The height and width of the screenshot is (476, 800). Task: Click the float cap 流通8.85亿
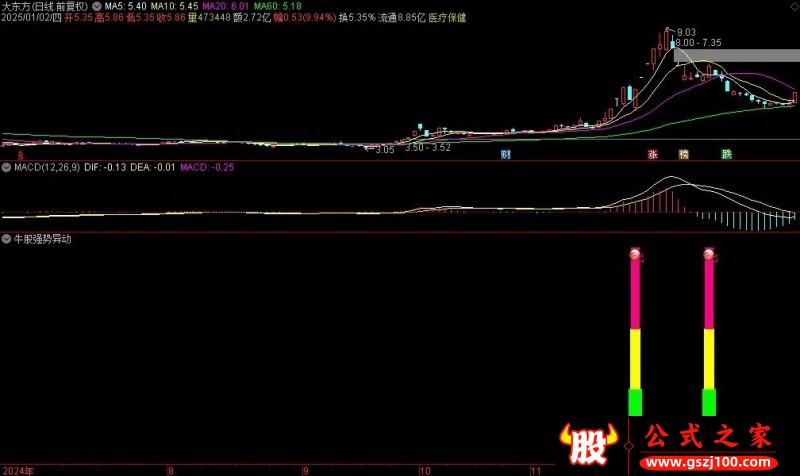(x=402, y=18)
